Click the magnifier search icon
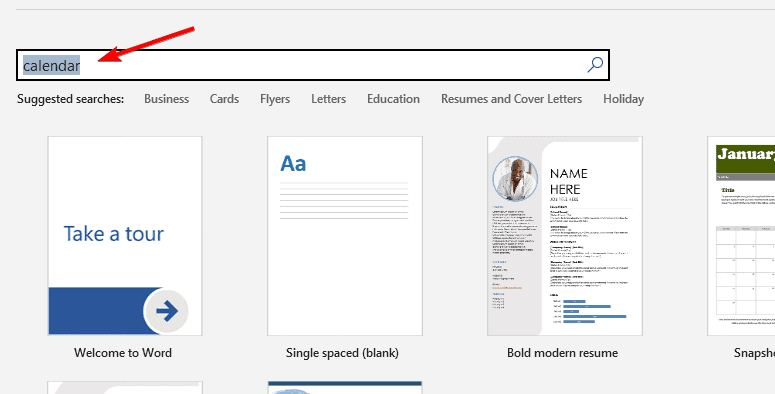Screen dimensions: 775x394 coord(595,65)
